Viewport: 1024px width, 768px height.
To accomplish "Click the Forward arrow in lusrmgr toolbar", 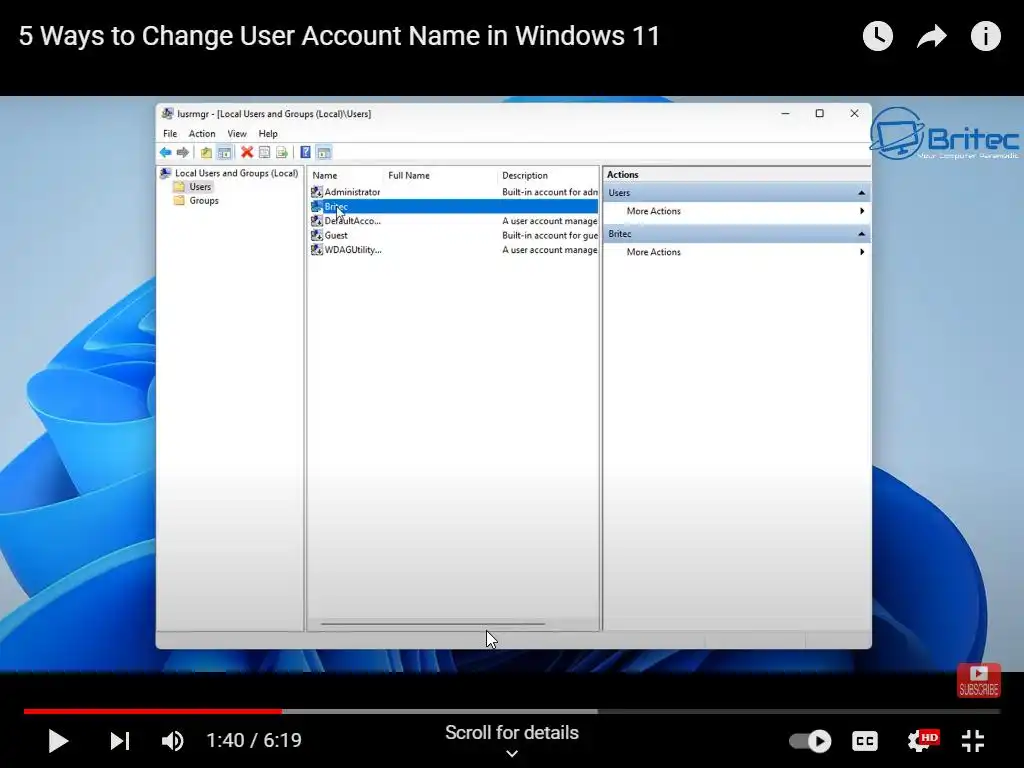I will pos(183,152).
